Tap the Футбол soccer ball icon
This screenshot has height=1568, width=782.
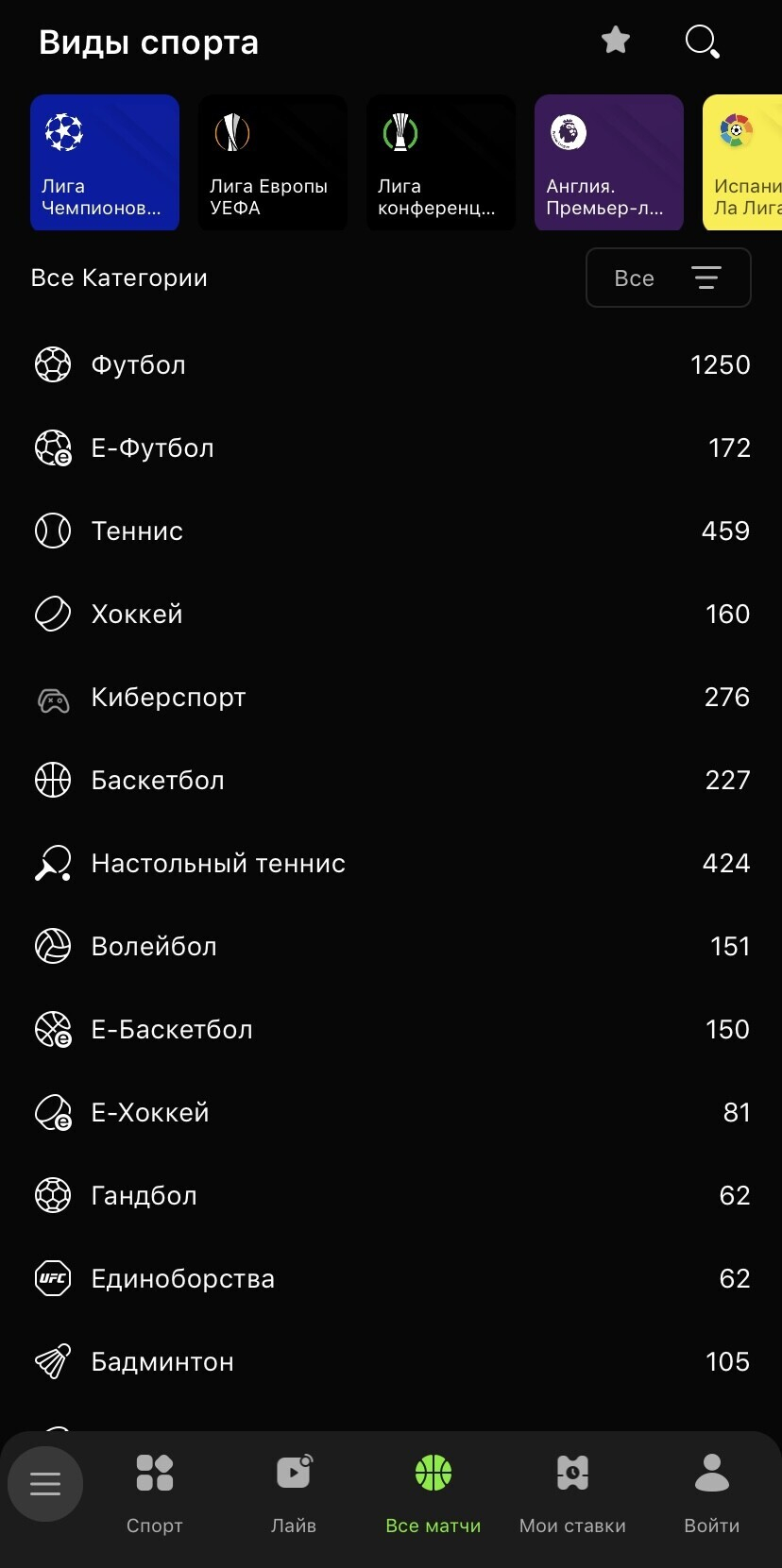pyautogui.click(x=53, y=364)
